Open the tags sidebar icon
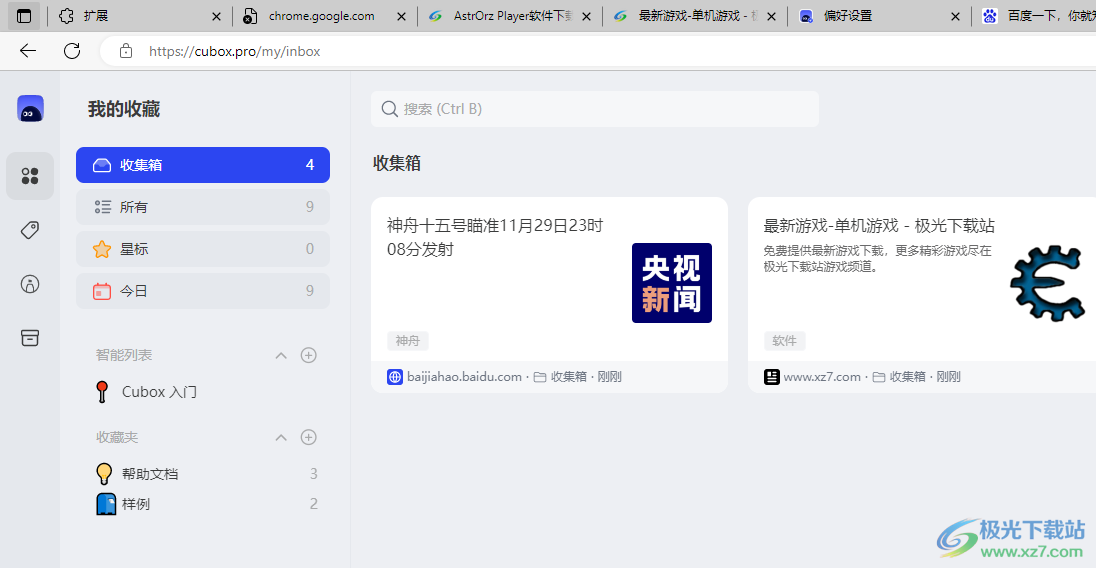This screenshot has height=568, width=1096. click(x=30, y=230)
